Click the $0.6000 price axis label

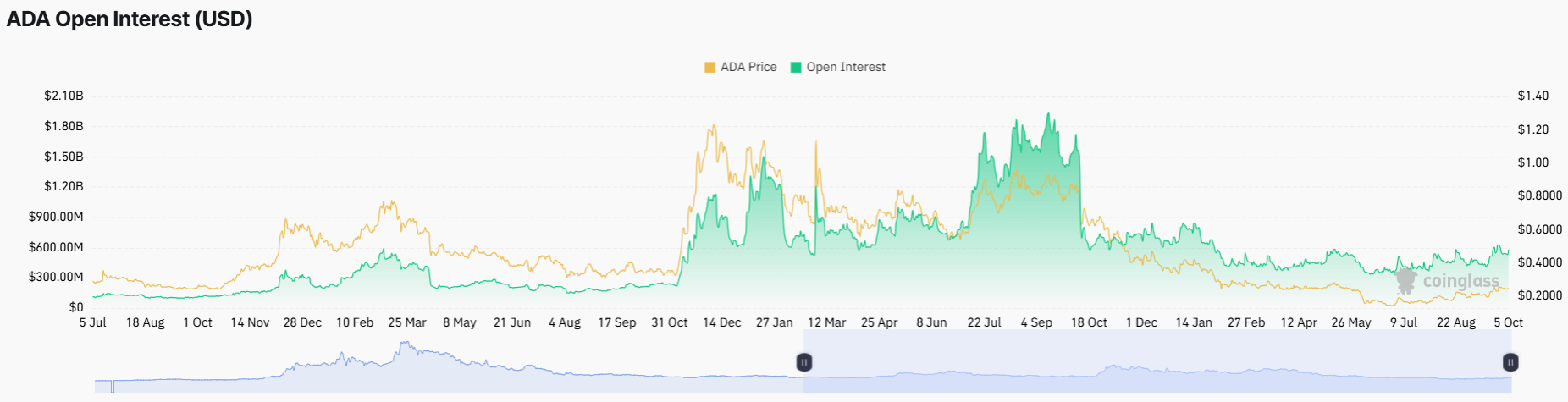coord(1540,229)
